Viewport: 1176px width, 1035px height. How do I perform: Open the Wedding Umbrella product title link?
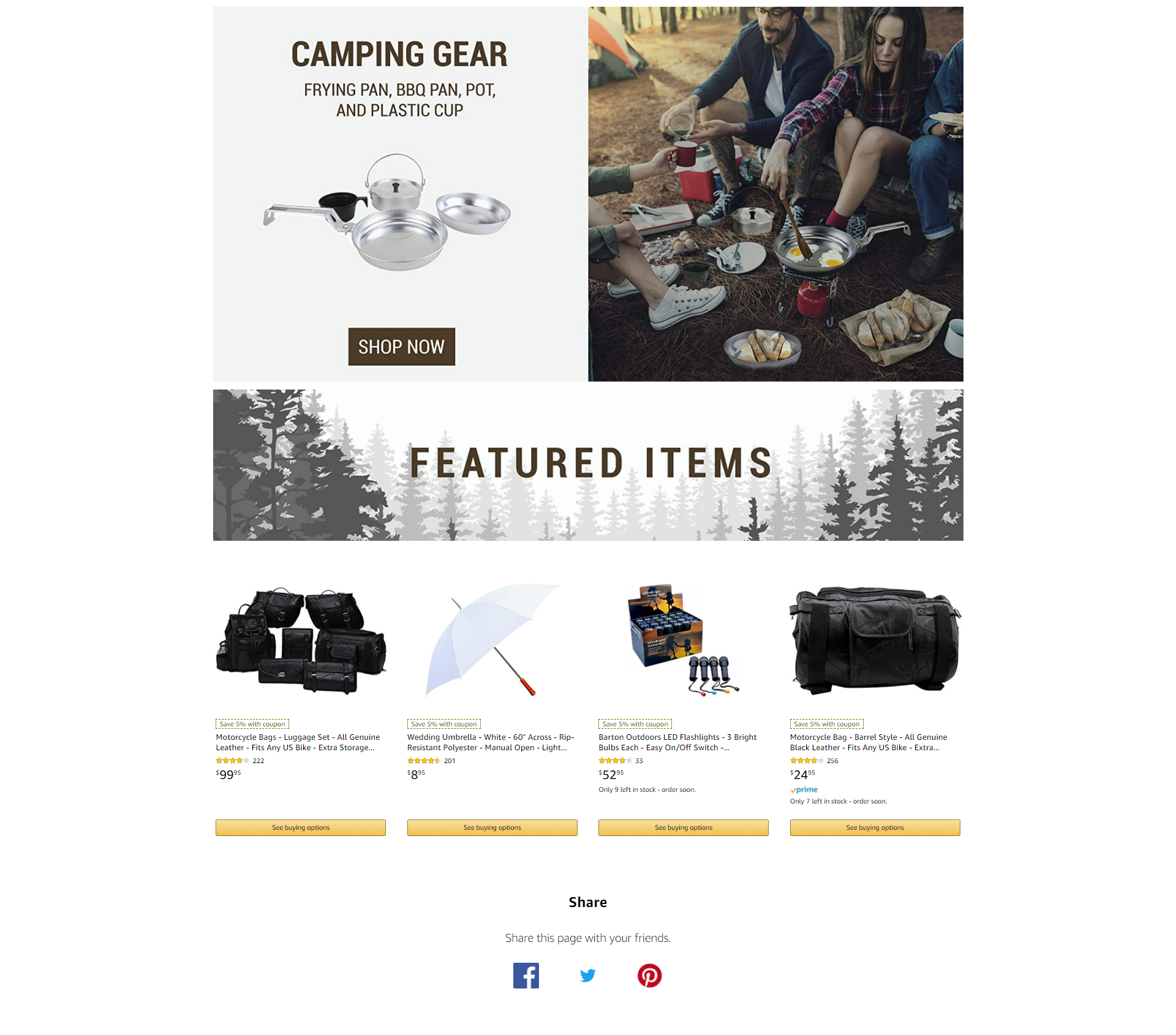click(x=491, y=742)
